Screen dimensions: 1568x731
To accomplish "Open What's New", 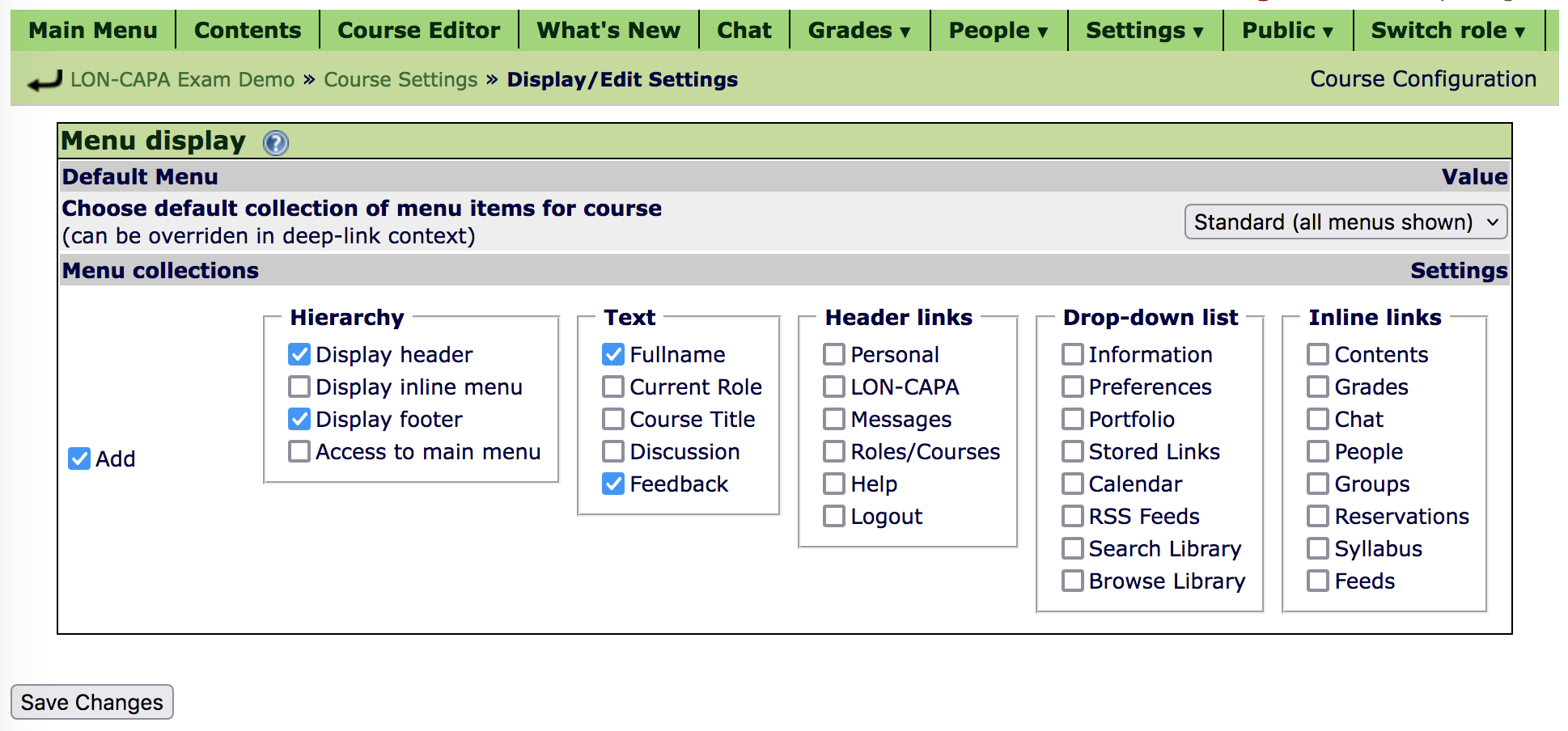I will tap(608, 31).
